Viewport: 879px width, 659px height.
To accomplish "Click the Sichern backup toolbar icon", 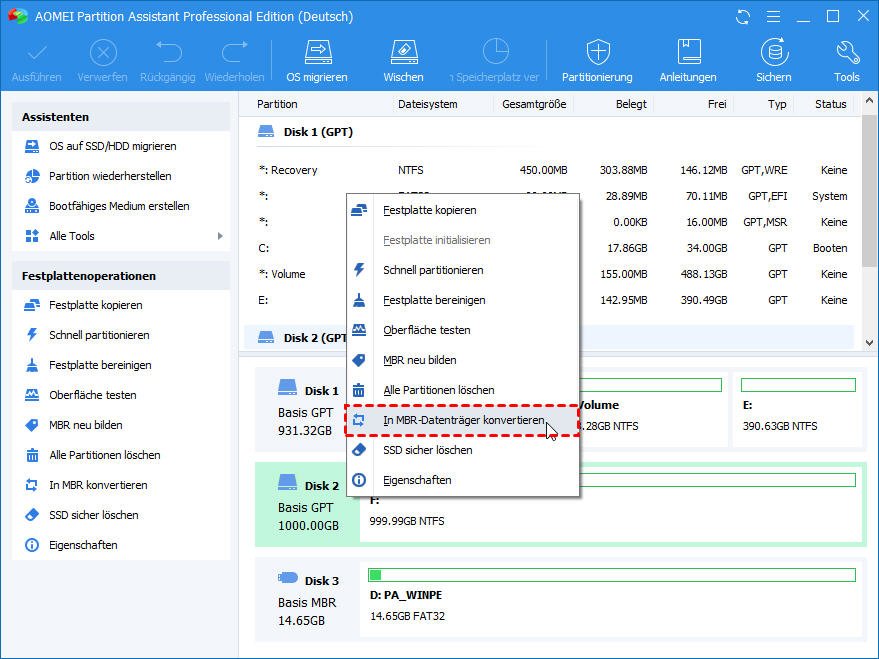I will click(774, 53).
